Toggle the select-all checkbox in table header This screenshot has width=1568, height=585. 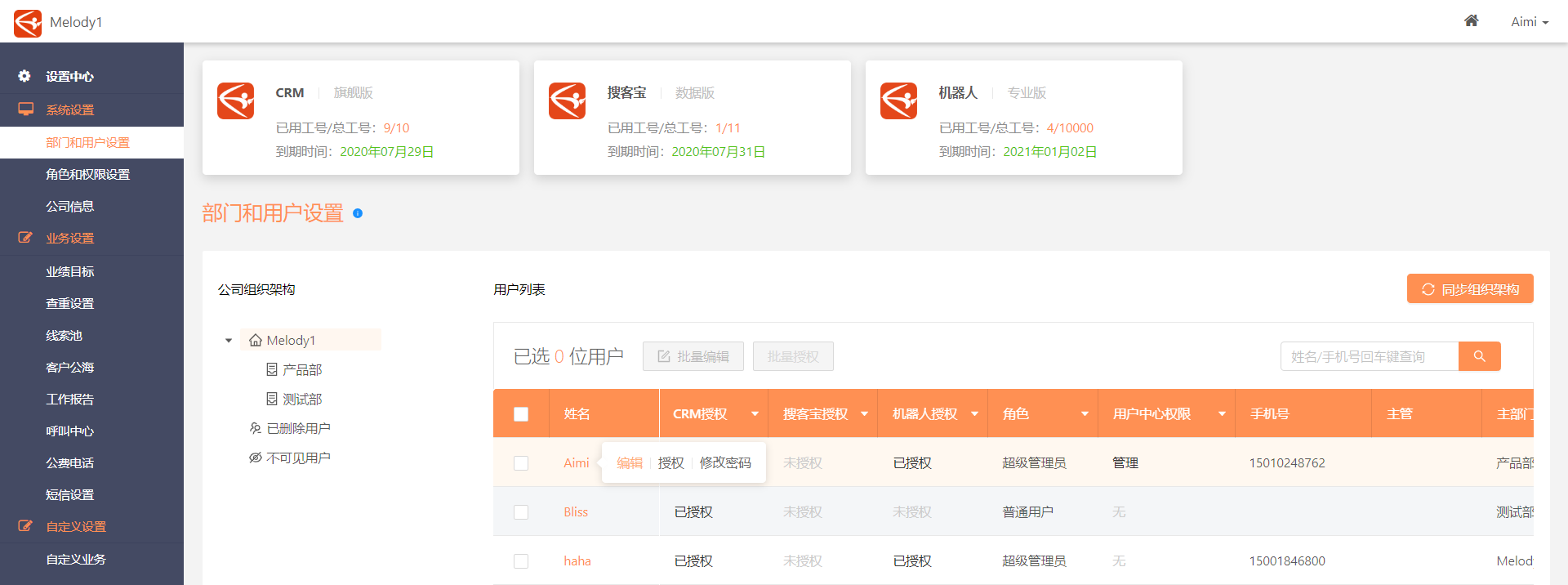(521, 414)
